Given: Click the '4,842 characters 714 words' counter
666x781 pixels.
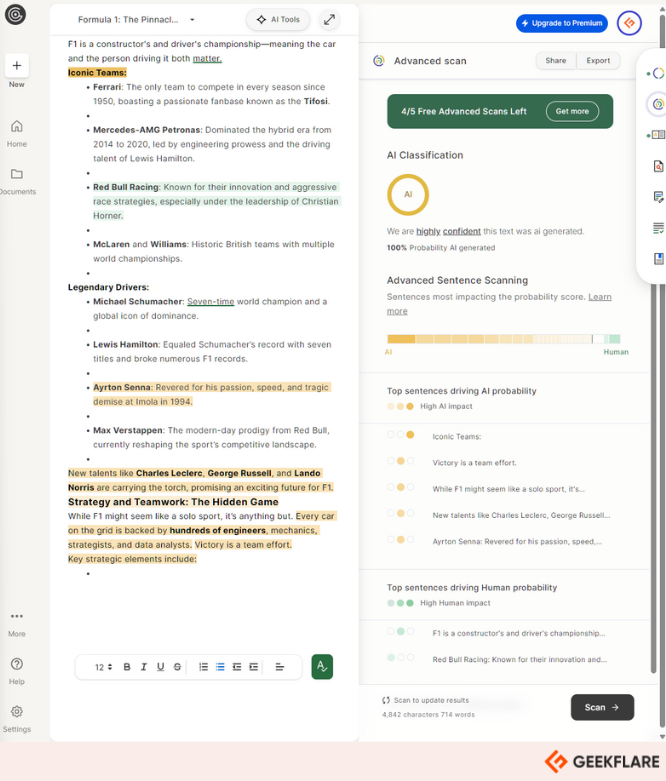Looking at the screenshot, I should click(428, 714).
